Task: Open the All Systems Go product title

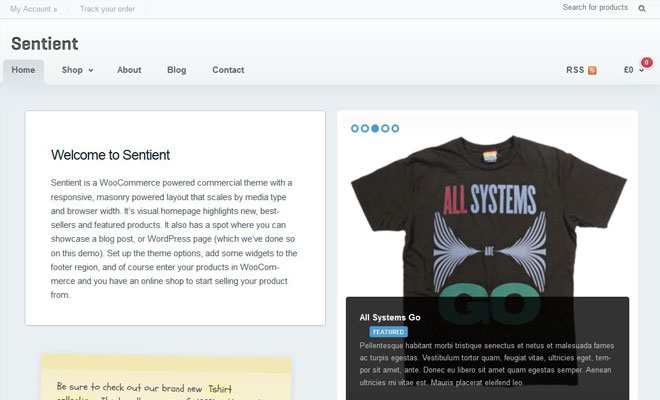Action: (x=390, y=317)
